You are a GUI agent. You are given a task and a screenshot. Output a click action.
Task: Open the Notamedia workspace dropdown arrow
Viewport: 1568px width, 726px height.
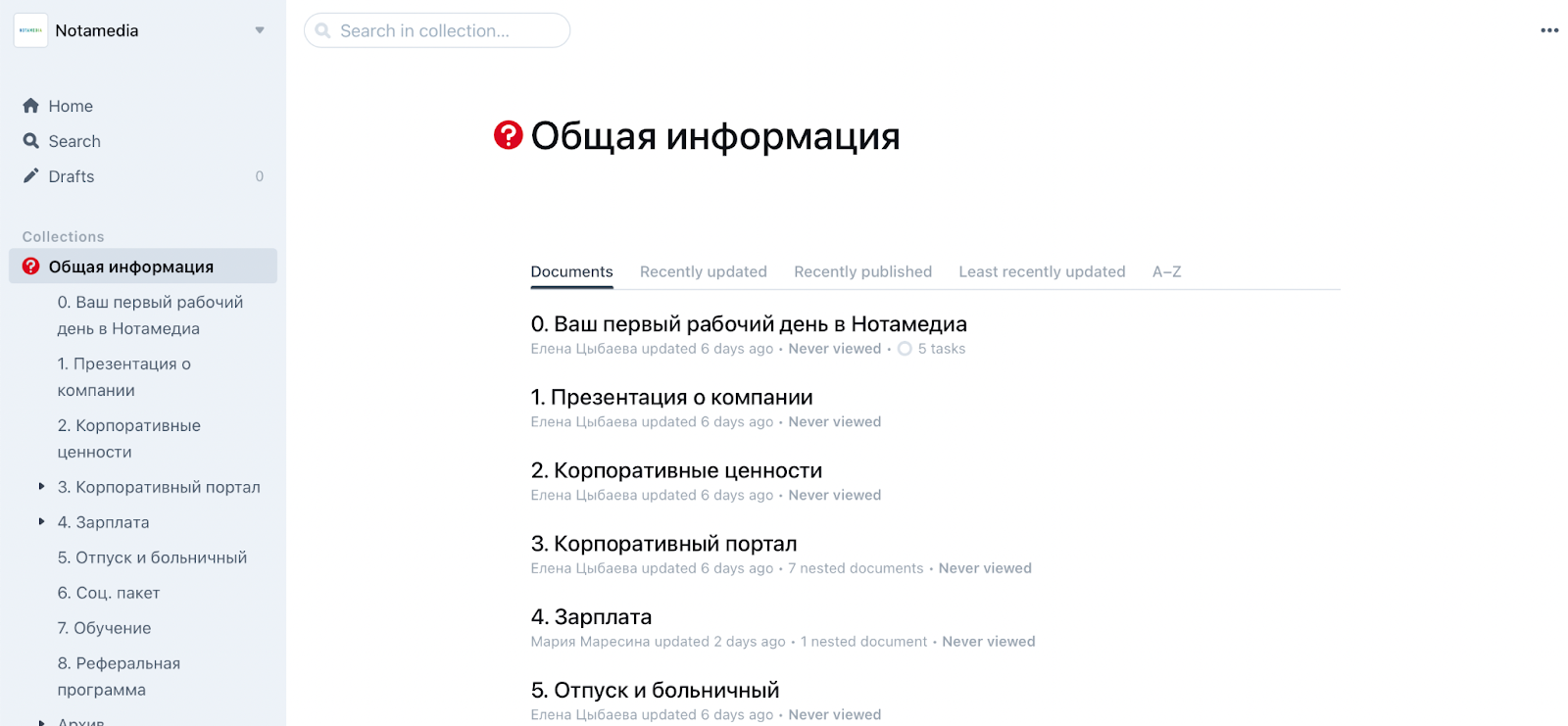point(260,30)
